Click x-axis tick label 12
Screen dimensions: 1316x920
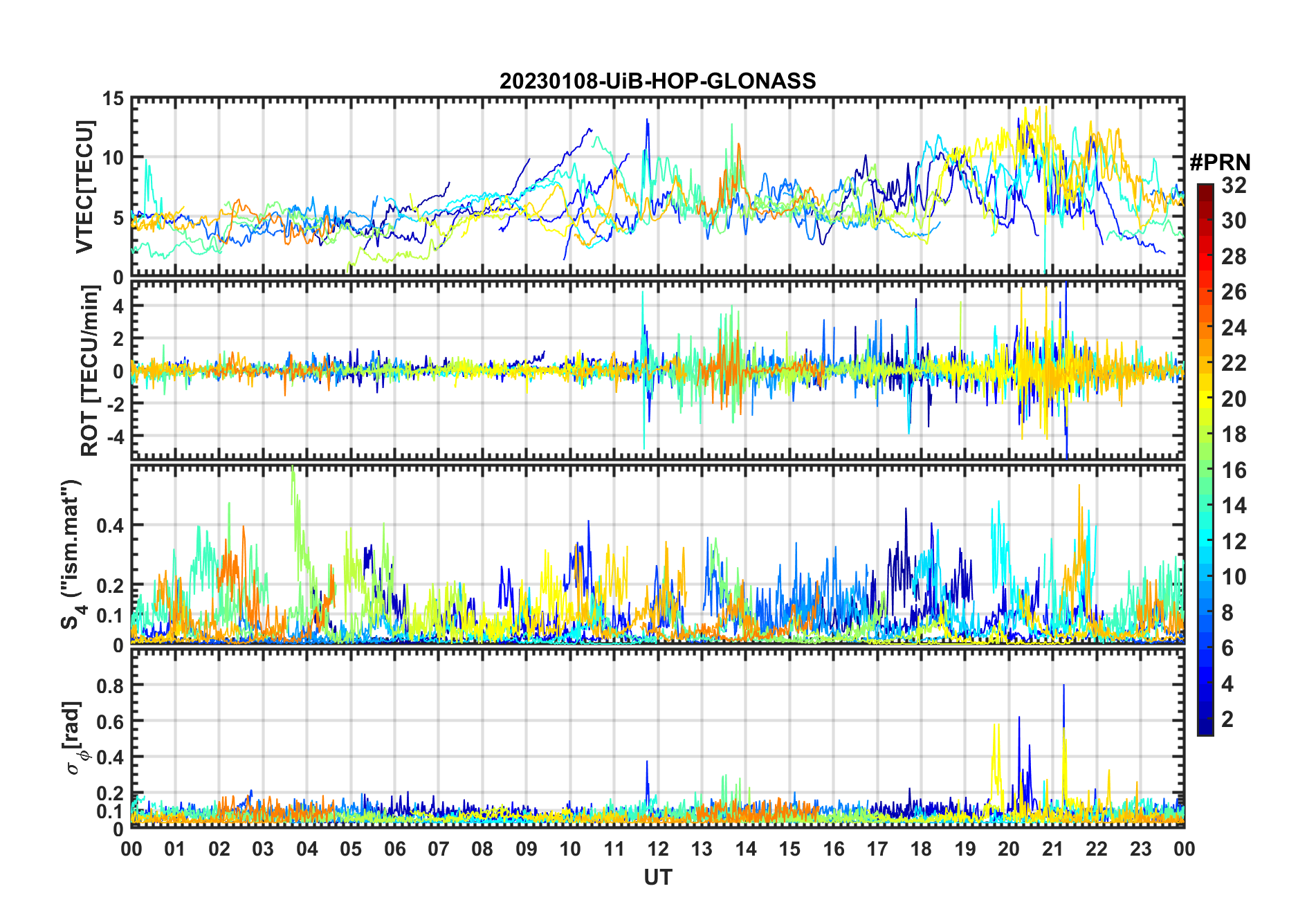click(657, 849)
